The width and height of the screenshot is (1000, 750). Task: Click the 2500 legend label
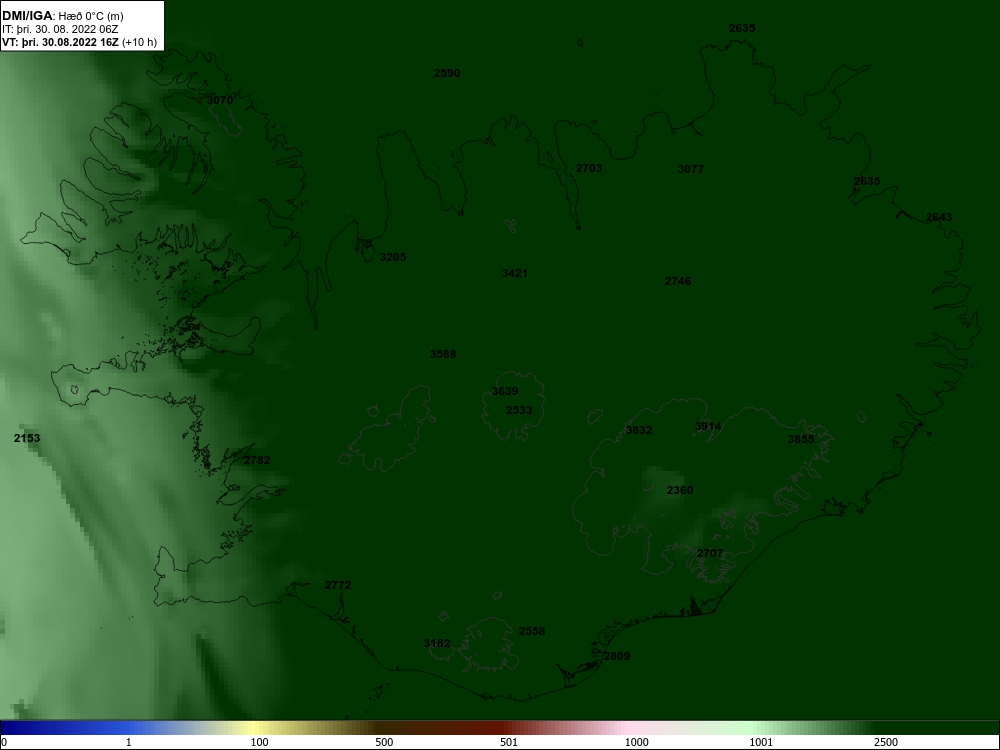(886, 742)
